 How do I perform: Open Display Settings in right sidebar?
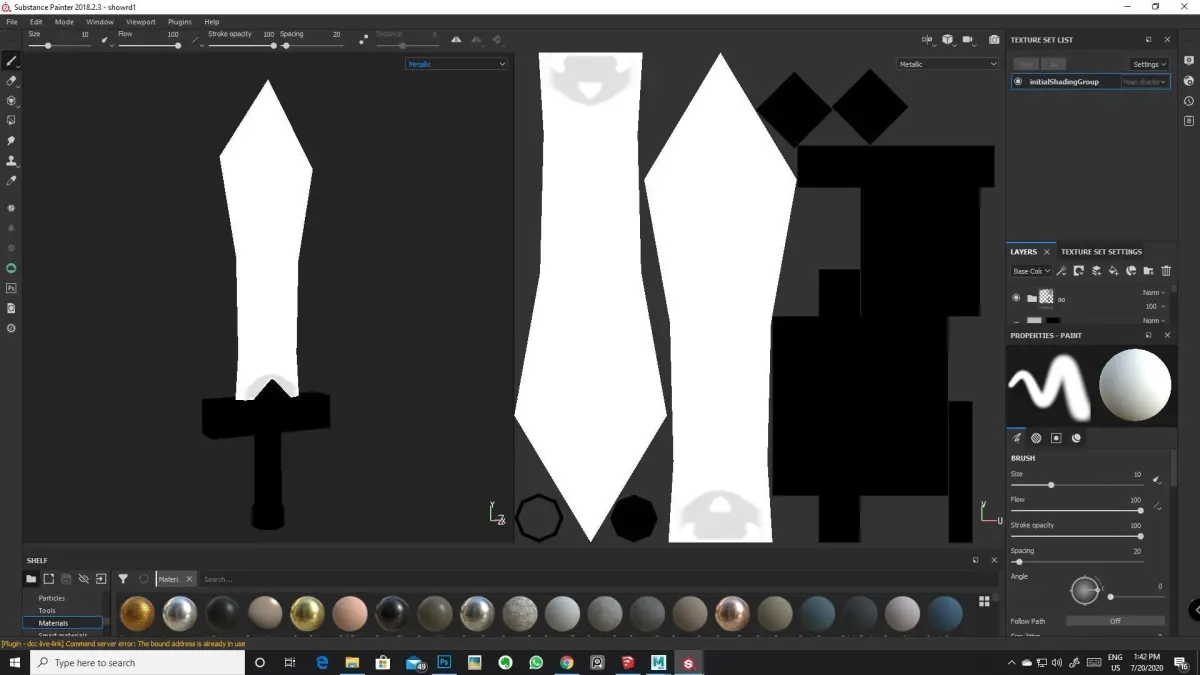pyautogui.click(x=1189, y=60)
